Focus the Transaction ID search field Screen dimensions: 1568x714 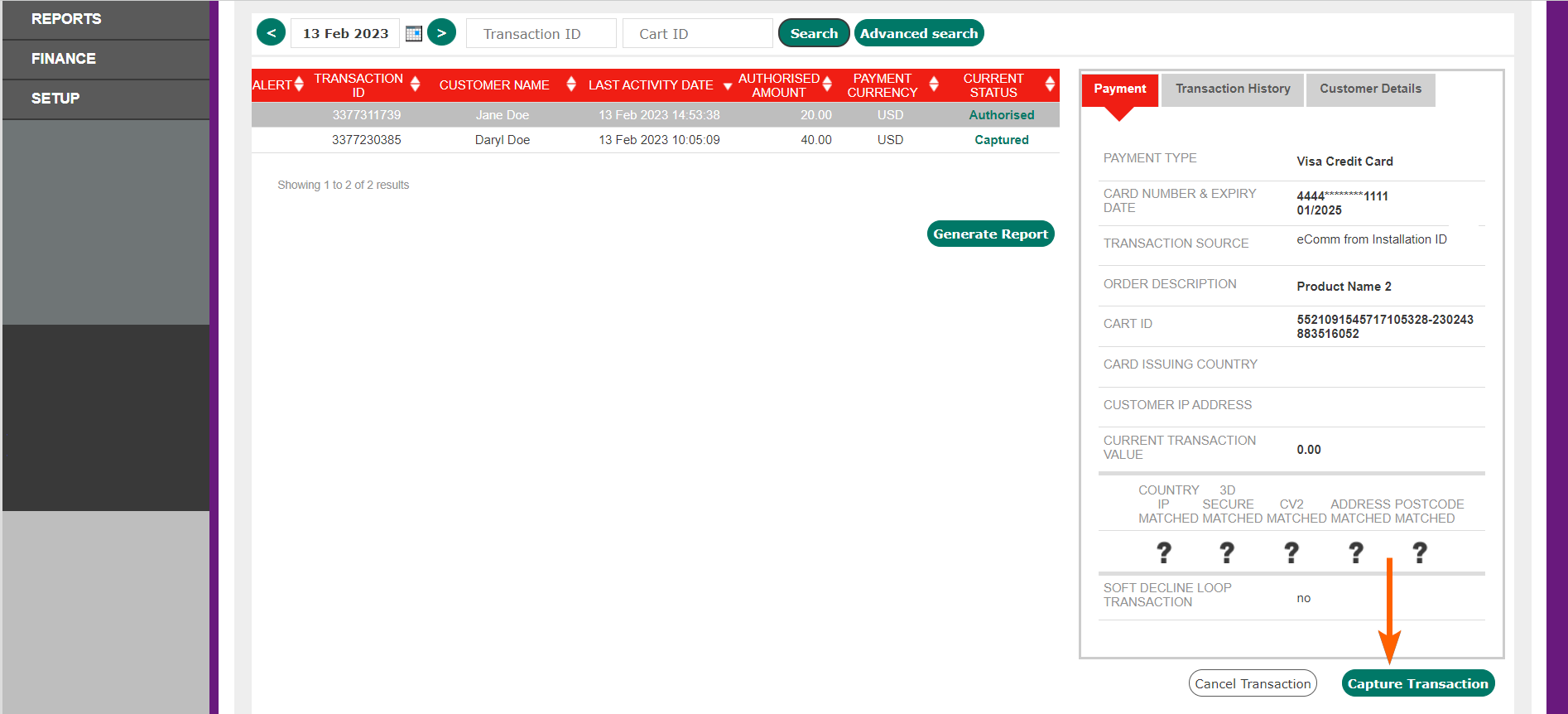point(541,34)
